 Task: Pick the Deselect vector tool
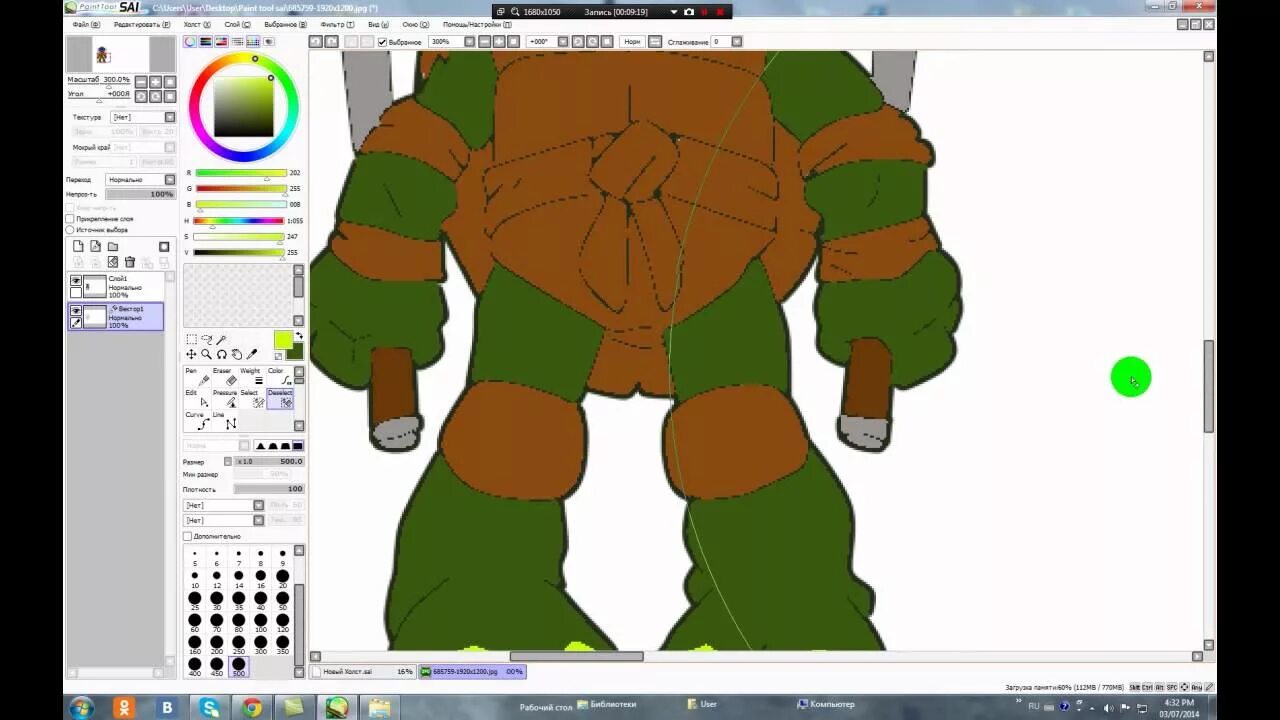click(280, 399)
